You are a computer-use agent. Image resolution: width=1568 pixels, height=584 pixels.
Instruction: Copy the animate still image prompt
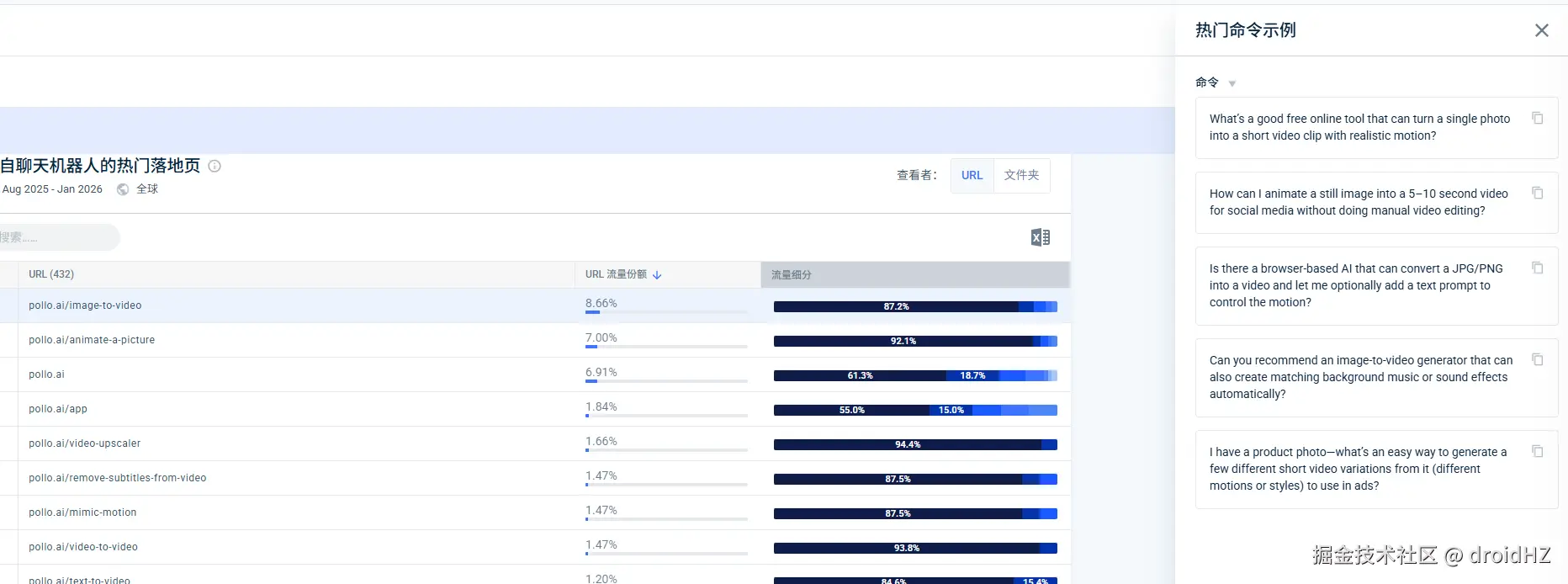click(1537, 194)
